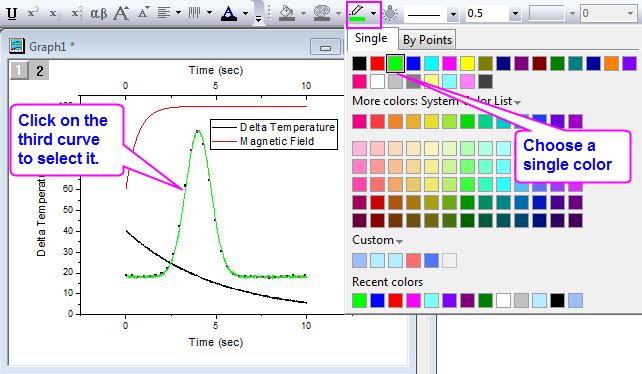Viewport: 642px width, 374px height.
Task: Click the Graph1 window icon
Action: point(17,46)
